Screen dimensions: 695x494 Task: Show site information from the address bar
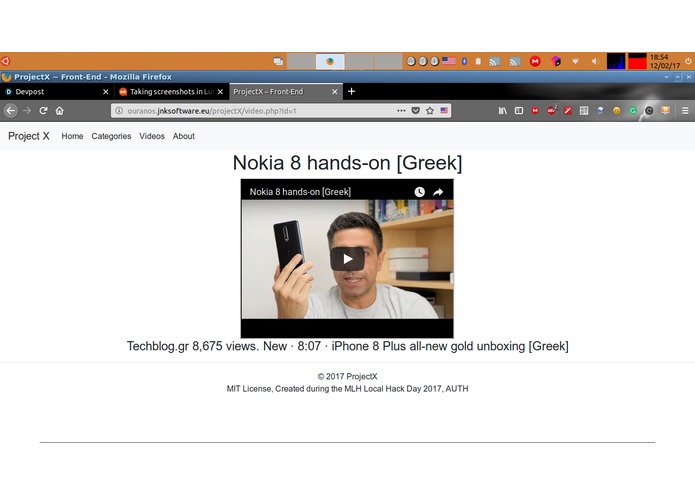coord(119,111)
